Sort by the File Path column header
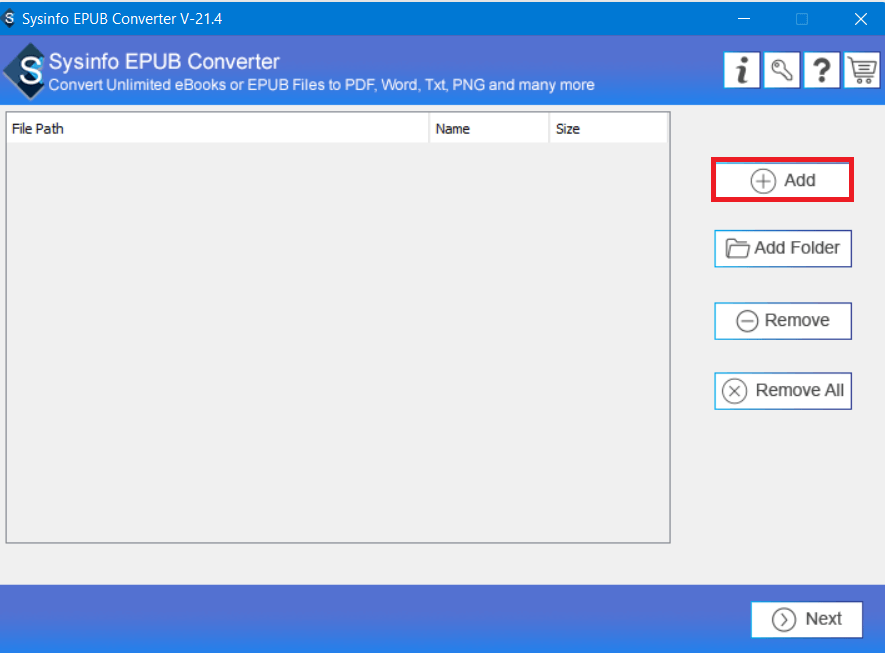Viewport: 885px width, 653px height. coord(216,128)
